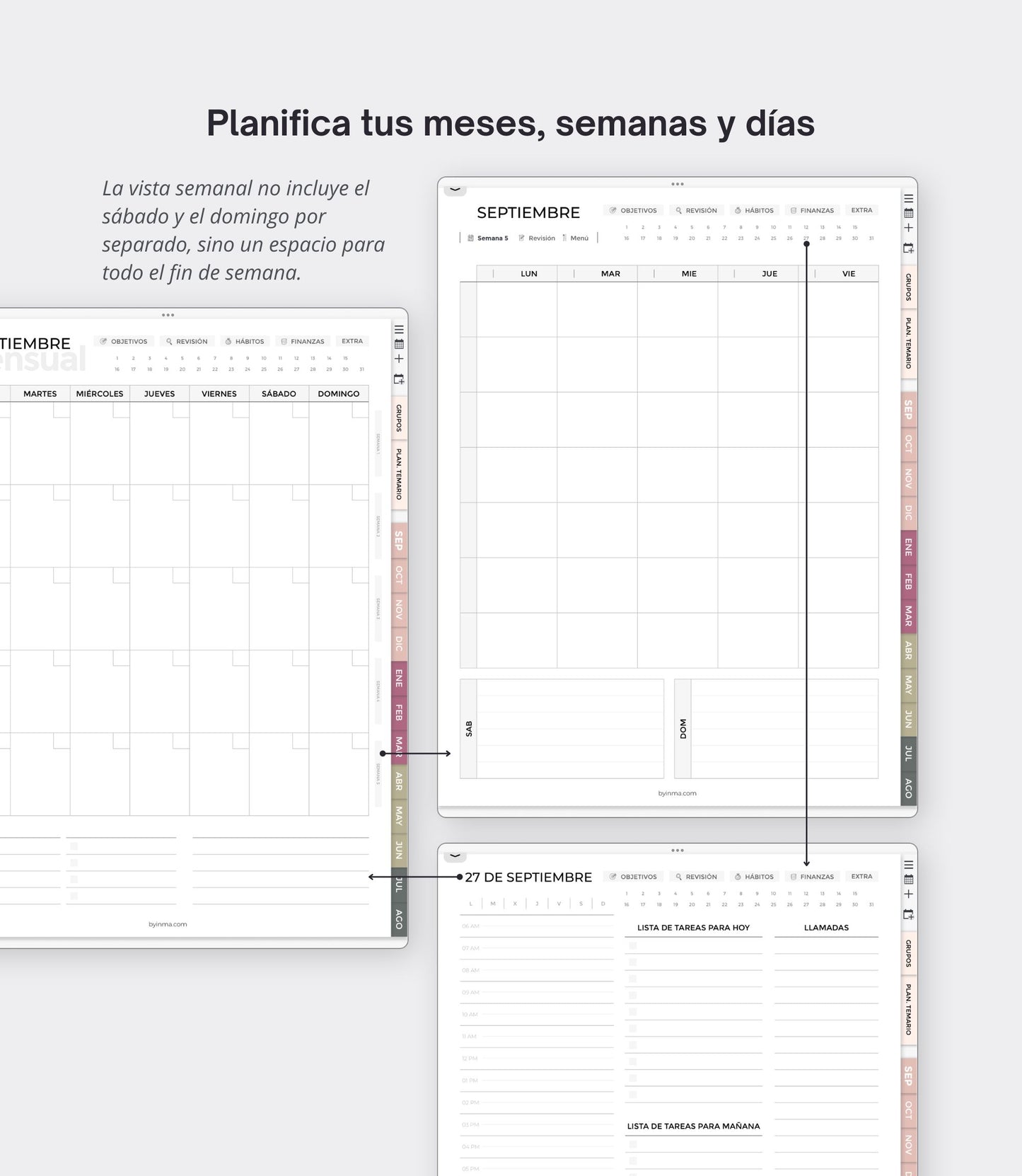Image resolution: width=1022 pixels, height=1176 pixels.
Task: Click the add-event calendar icon in the monthly planner
Action: (399, 379)
